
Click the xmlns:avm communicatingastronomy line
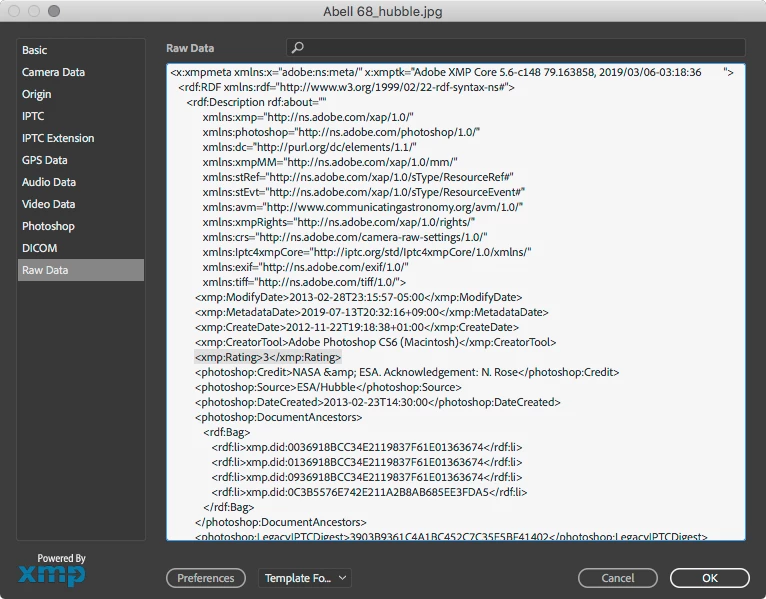[x=362, y=207]
